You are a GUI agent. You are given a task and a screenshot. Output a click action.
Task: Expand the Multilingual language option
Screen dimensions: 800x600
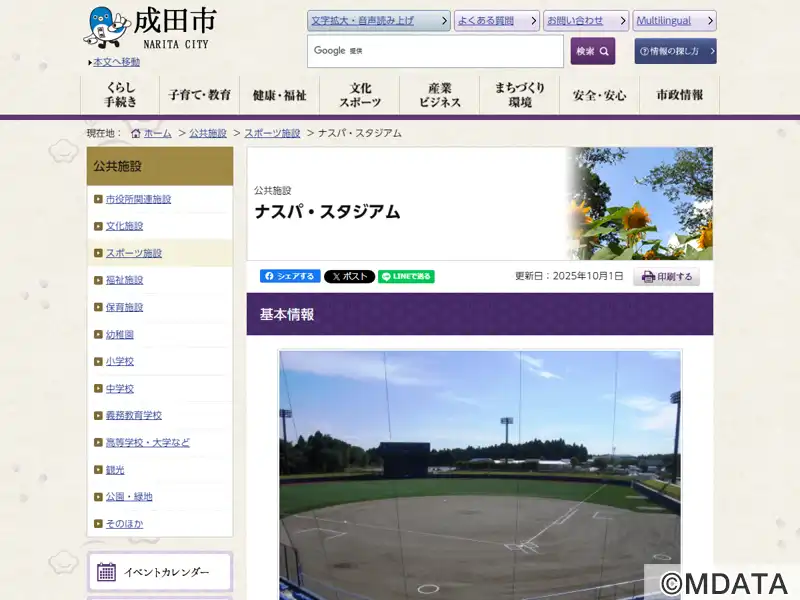coord(675,21)
